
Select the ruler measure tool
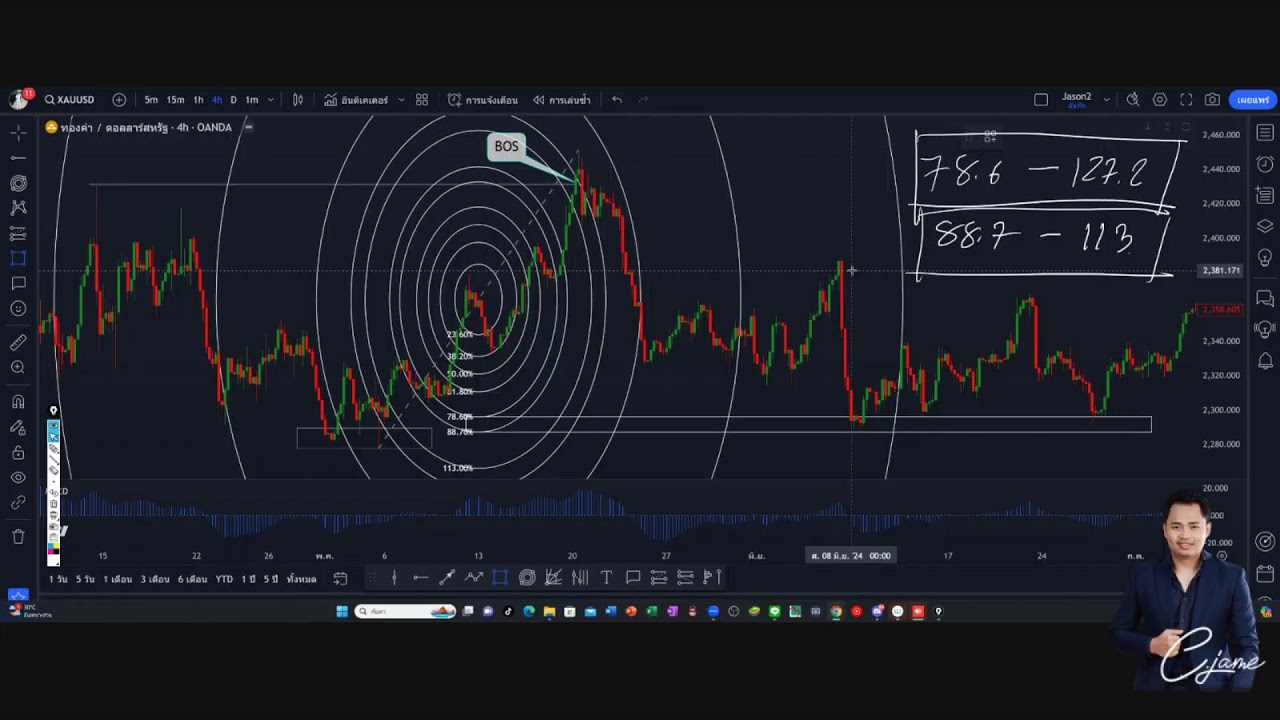(18, 342)
